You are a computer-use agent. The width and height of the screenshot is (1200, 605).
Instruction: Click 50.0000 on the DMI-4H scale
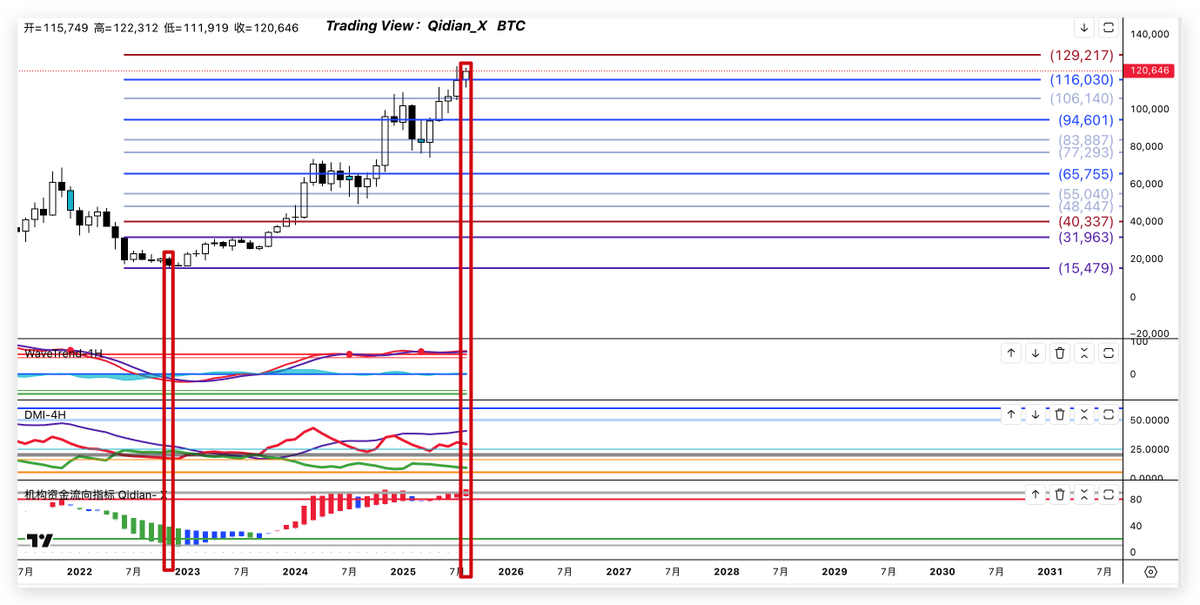(1149, 422)
